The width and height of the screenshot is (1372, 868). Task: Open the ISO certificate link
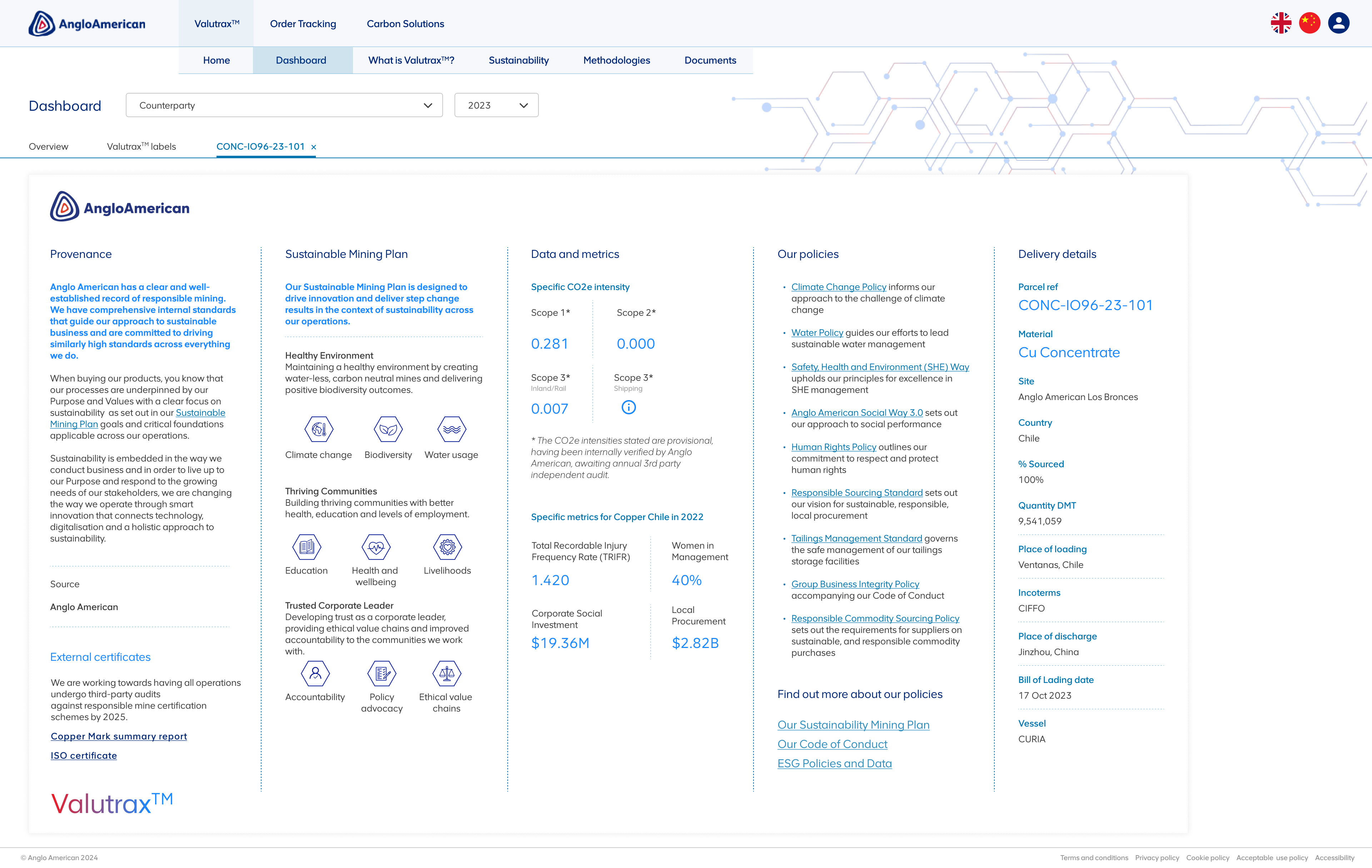click(x=84, y=755)
